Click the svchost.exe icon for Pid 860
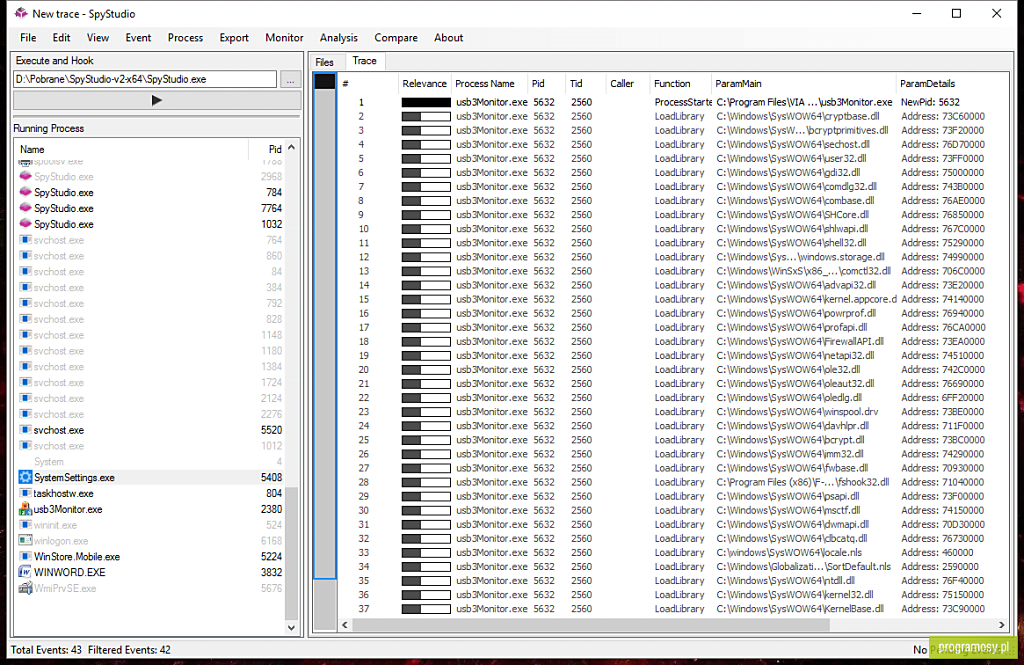1024x665 pixels. (25, 255)
